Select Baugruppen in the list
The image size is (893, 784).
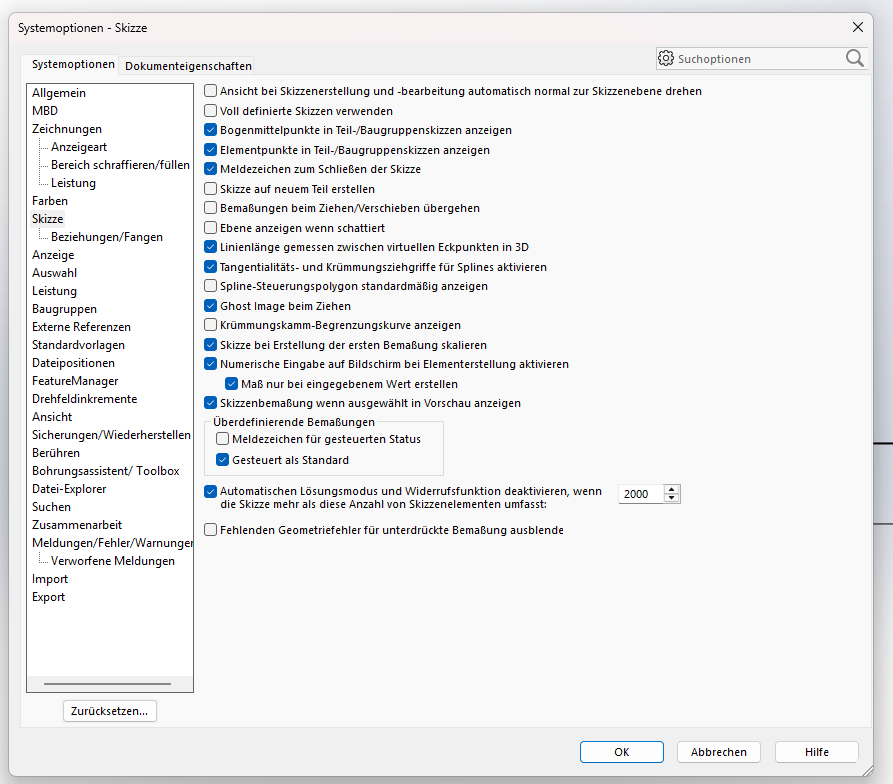click(x=64, y=309)
